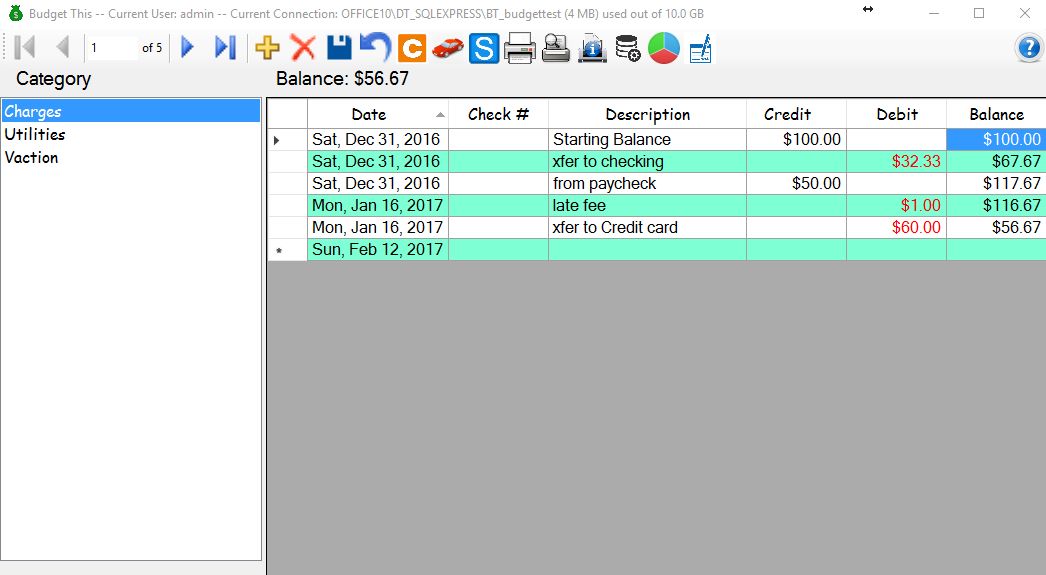Click the info printer icon

pyautogui.click(x=592, y=48)
